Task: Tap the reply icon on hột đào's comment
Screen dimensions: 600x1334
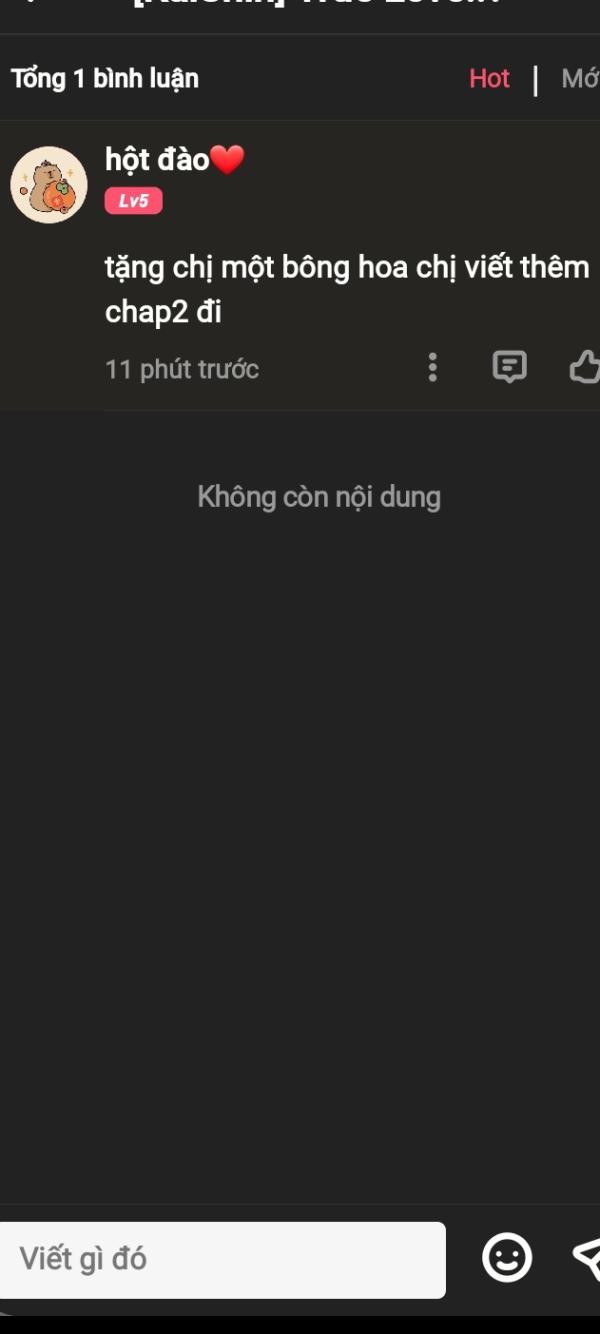Action: pos(509,367)
